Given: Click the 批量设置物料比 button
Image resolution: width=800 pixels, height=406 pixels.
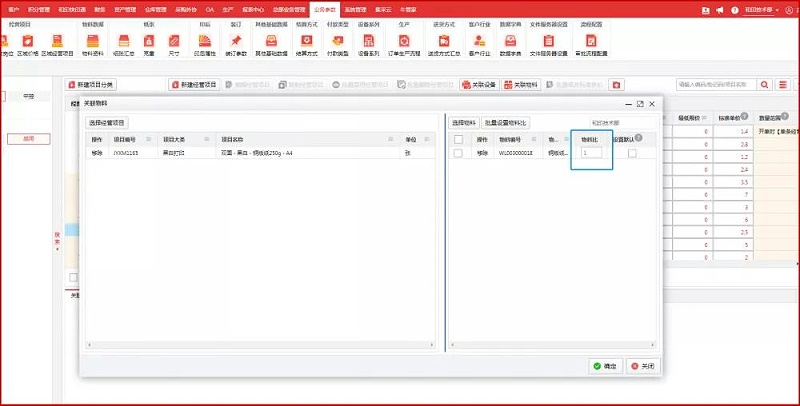Looking at the screenshot, I should (x=505, y=122).
